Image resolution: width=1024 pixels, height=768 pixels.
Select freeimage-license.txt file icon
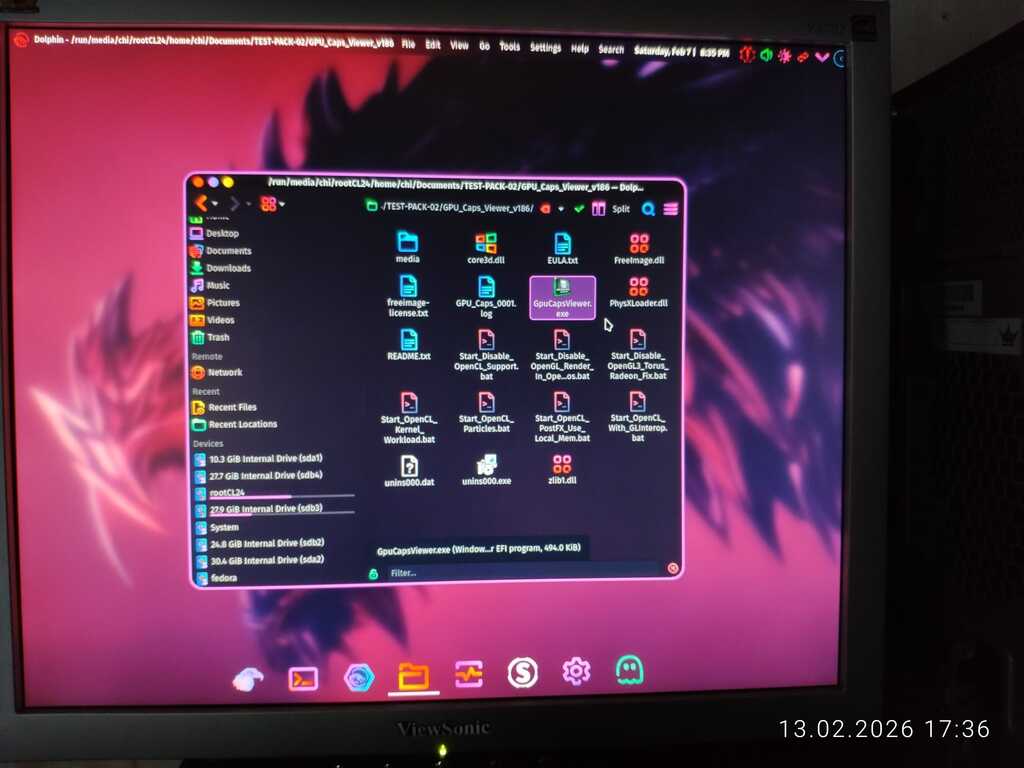(408, 286)
